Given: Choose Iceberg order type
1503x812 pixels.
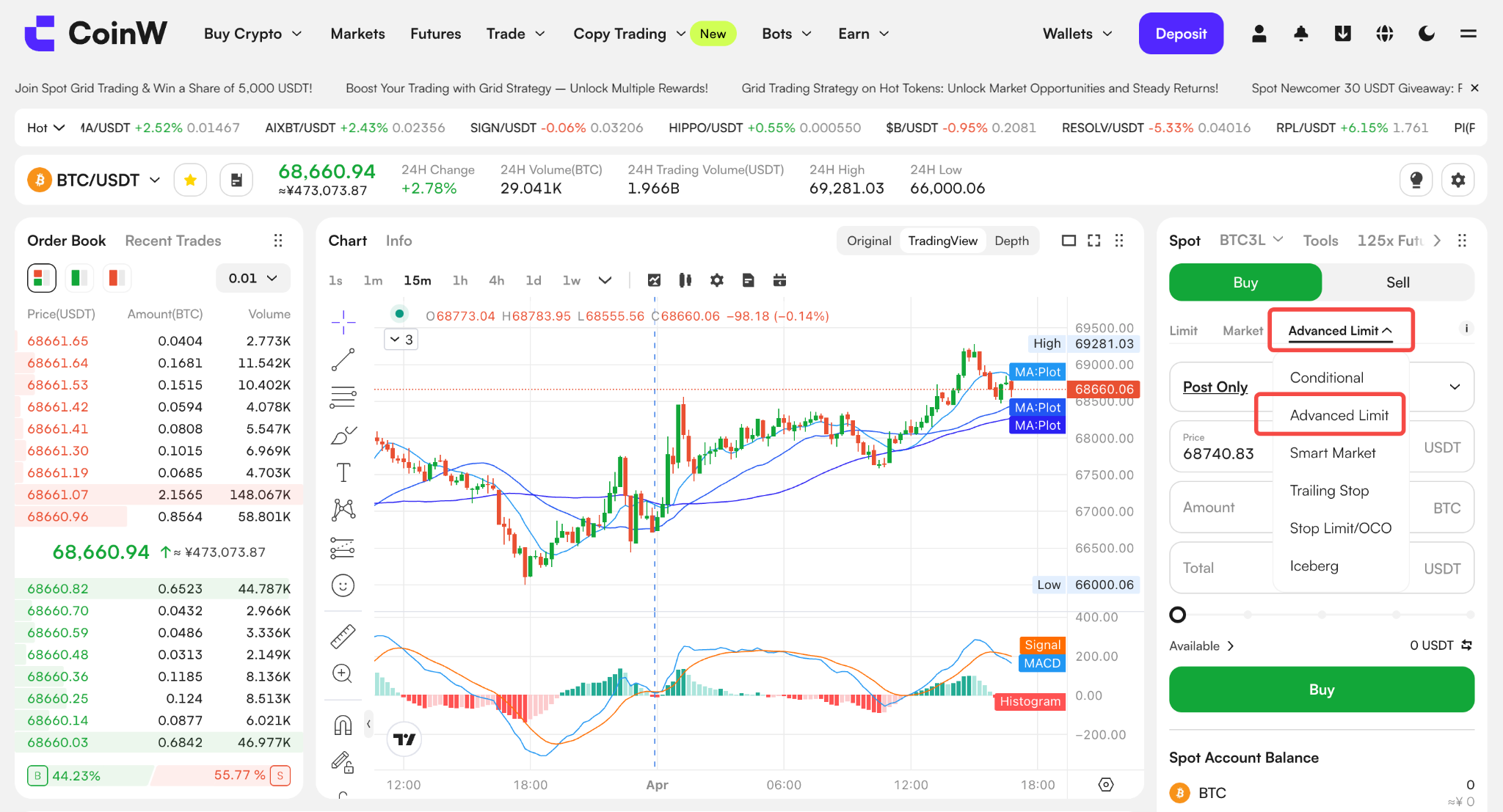Looking at the screenshot, I should point(1314,566).
